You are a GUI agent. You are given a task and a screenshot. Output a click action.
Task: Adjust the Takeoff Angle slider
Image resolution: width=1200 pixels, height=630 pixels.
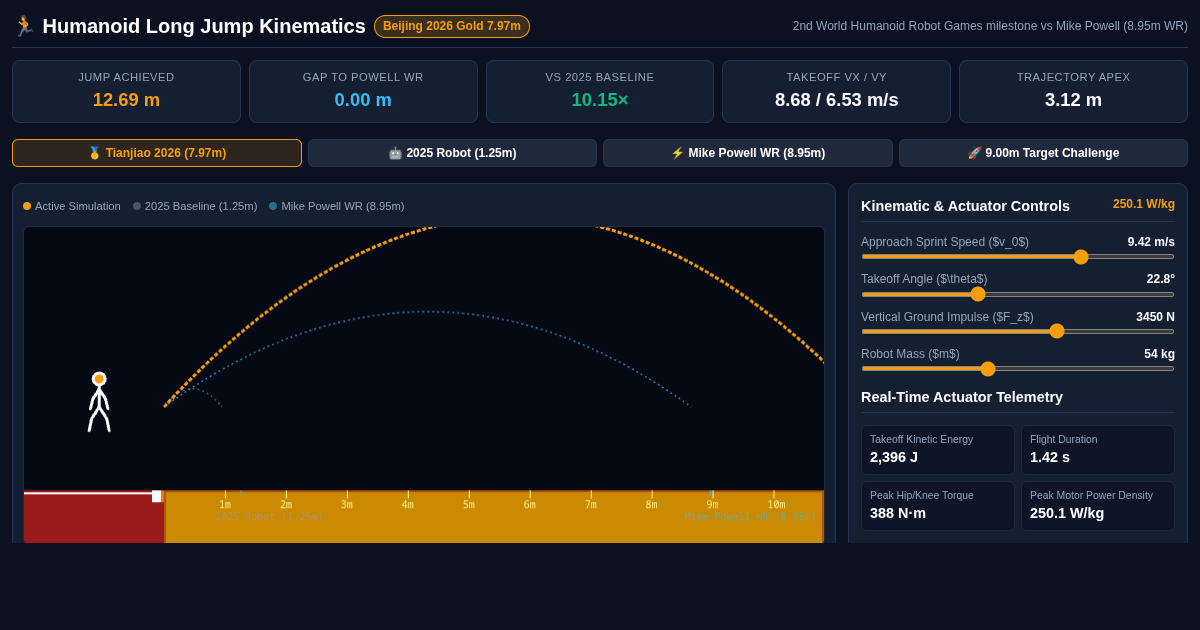point(1018,294)
